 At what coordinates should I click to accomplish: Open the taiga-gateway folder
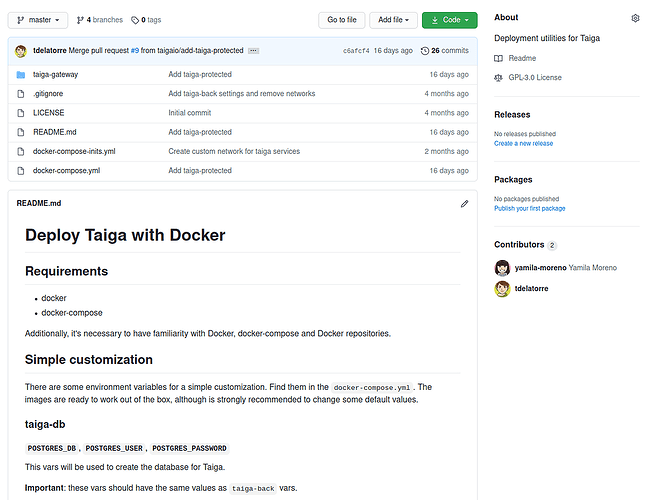point(55,74)
